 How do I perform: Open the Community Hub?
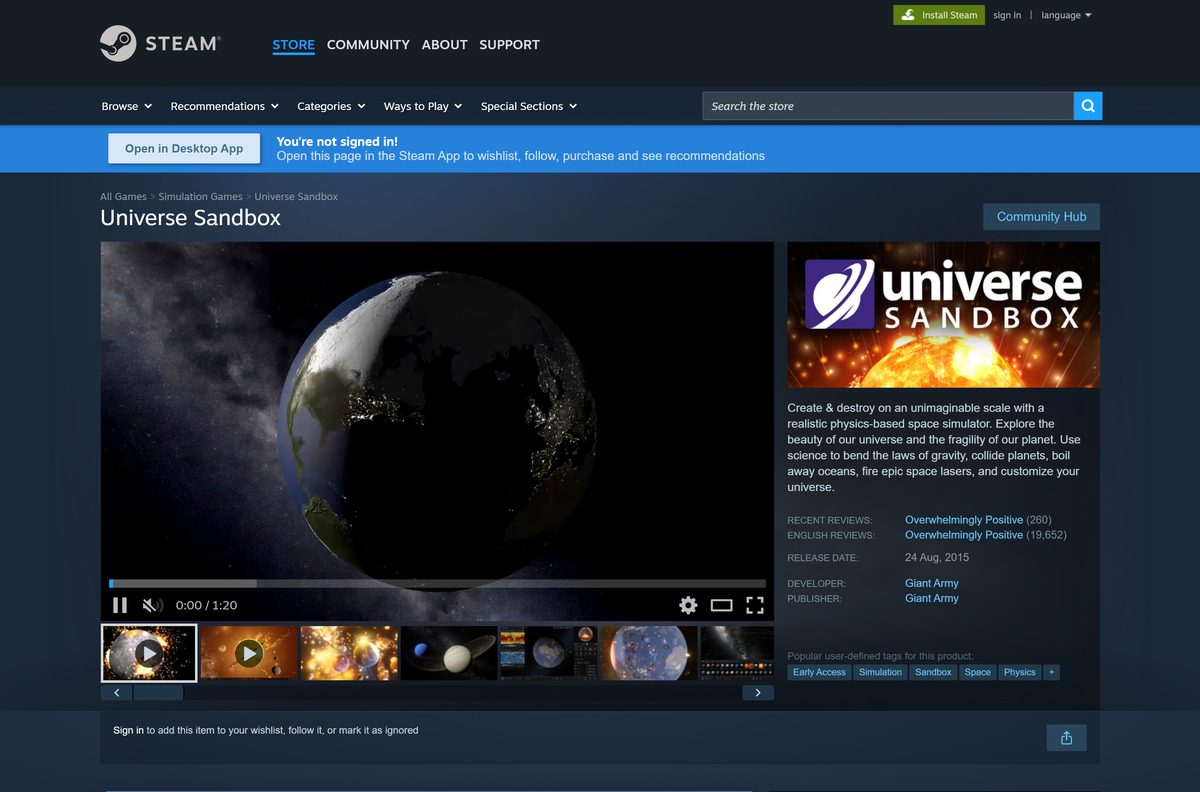pyautogui.click(x=1041, y=216)
